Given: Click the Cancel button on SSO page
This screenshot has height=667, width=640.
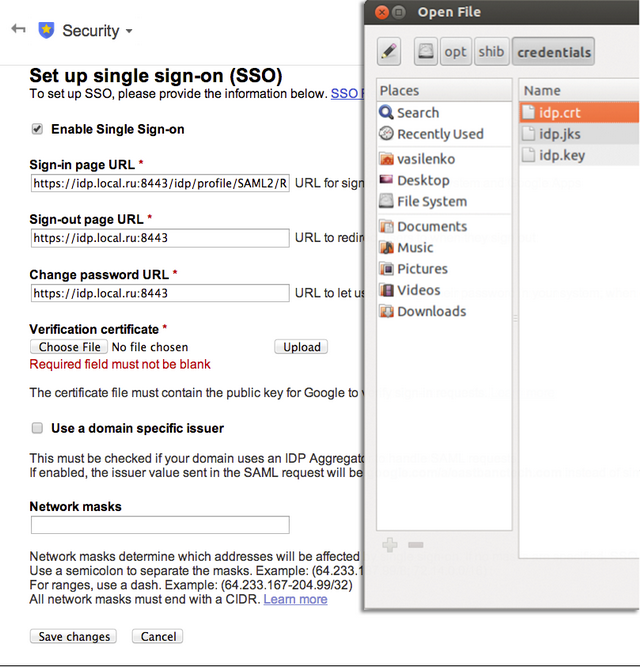Looking at the screenshot, I should [158, 636].
